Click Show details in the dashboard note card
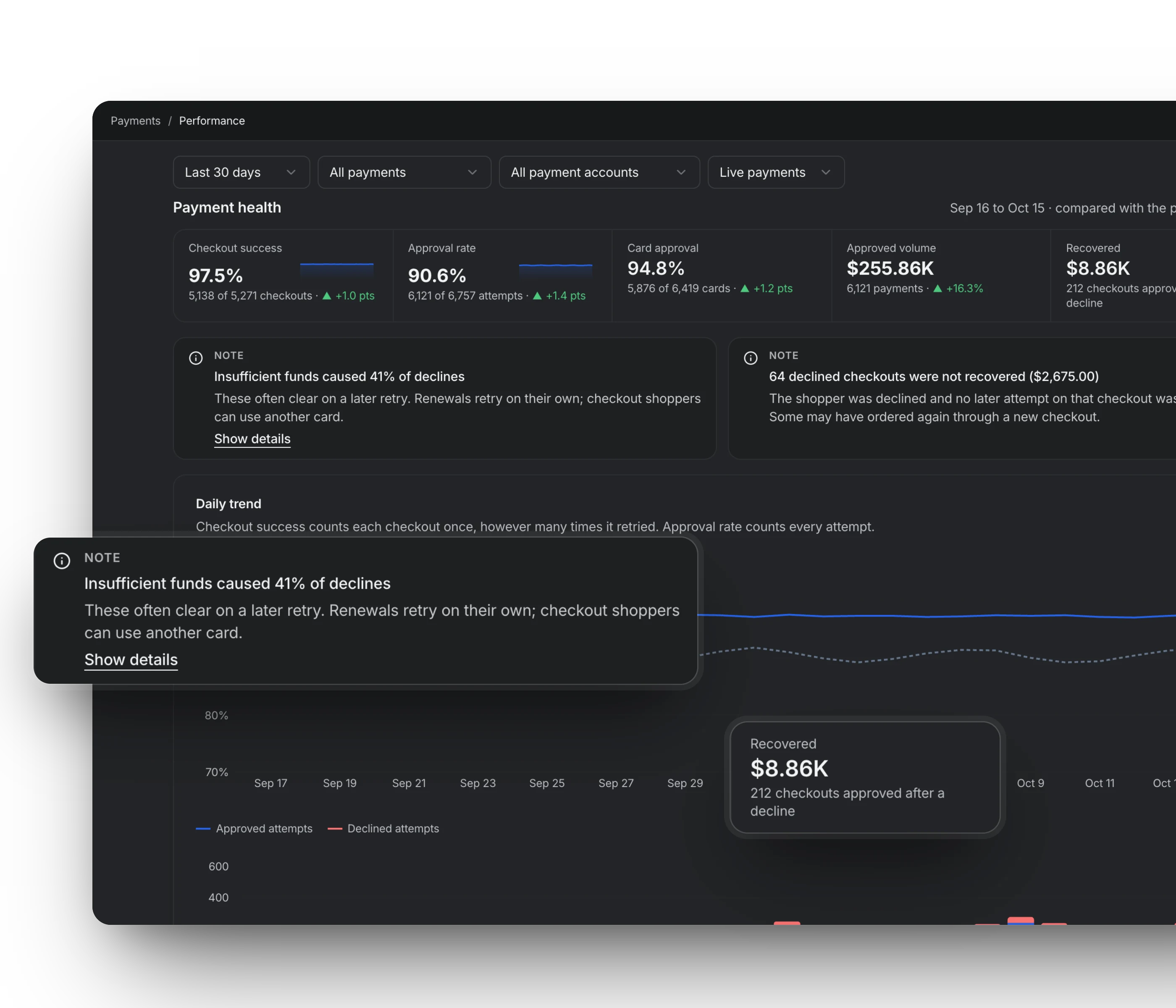Image resolution: width=1176 pixels, height=1008 pixels. click(252, 439)
